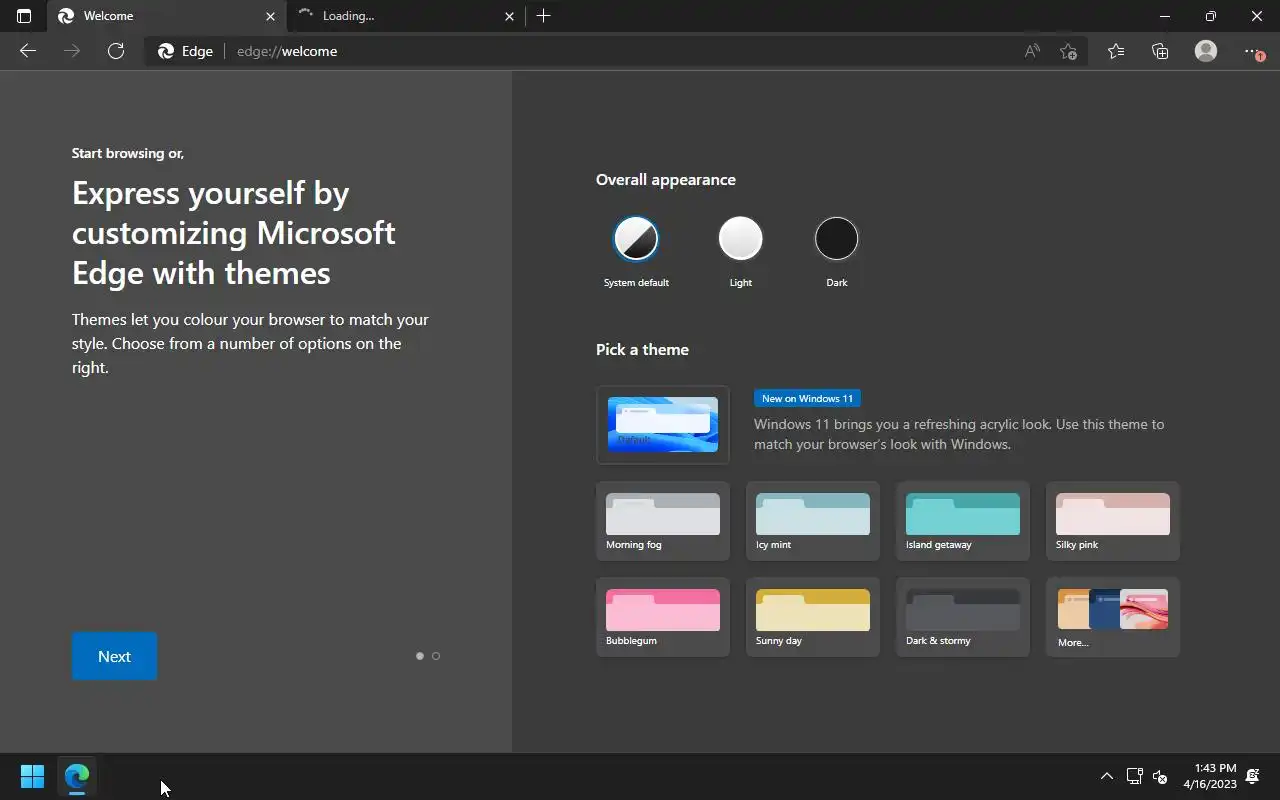Click the Next button
Viewport: 1280px width, 800px height.
[x=114, y=656]
